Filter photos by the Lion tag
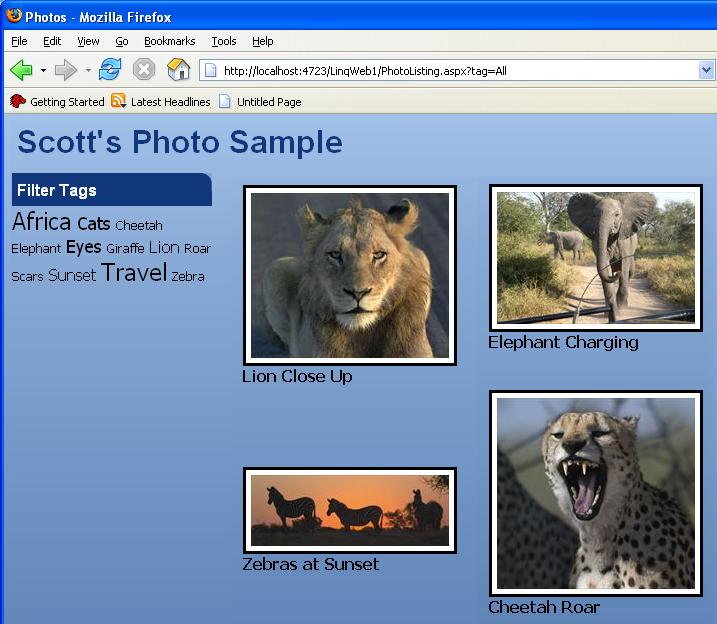 click(164, 247)
